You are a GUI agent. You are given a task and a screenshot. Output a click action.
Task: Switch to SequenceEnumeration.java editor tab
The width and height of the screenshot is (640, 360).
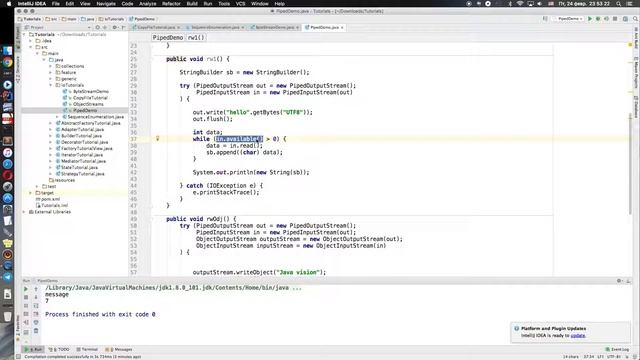(x=215, y=27)
